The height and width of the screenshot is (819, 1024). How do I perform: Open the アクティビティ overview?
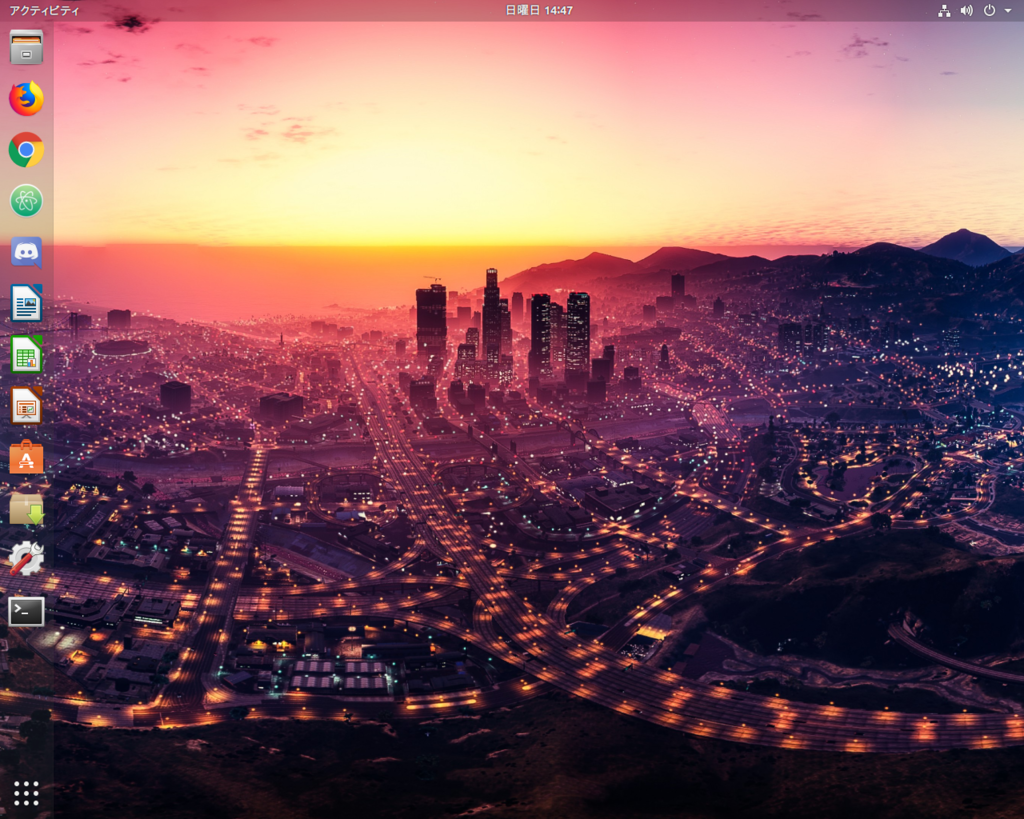[x=44, y=10]
